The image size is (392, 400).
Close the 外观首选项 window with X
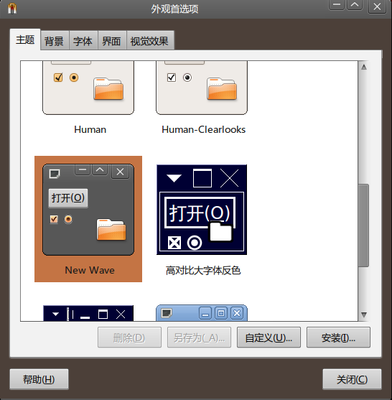pos(377,6)
